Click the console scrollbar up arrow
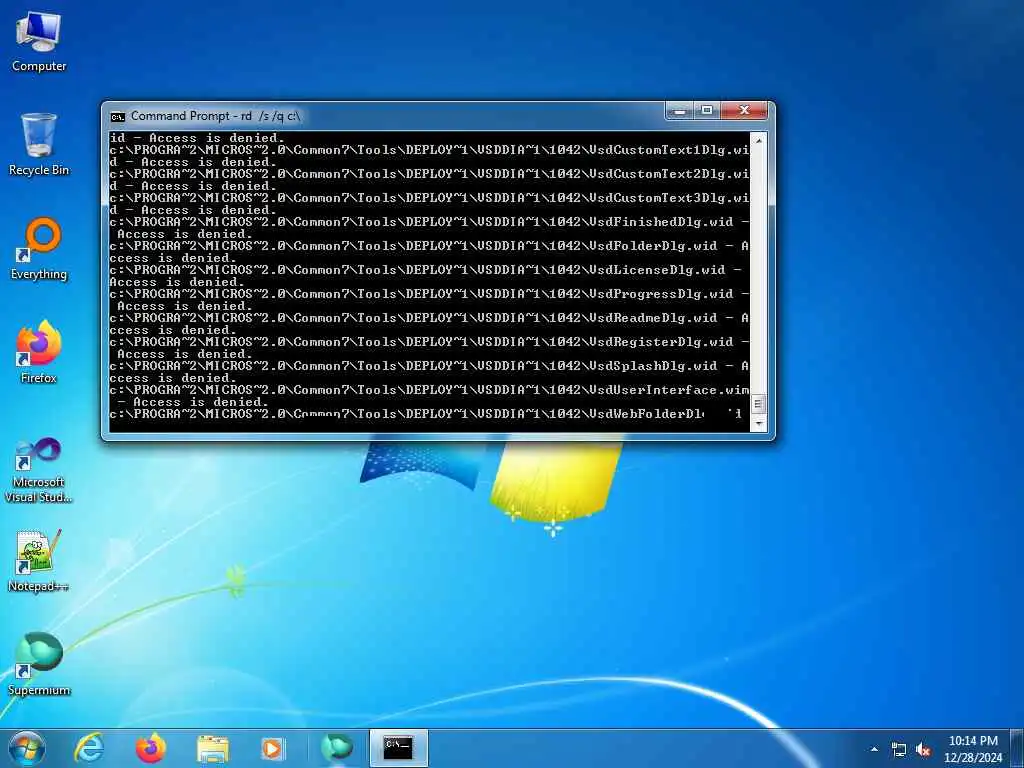This screenshot has width=1024, height=768. coord(758,140)
